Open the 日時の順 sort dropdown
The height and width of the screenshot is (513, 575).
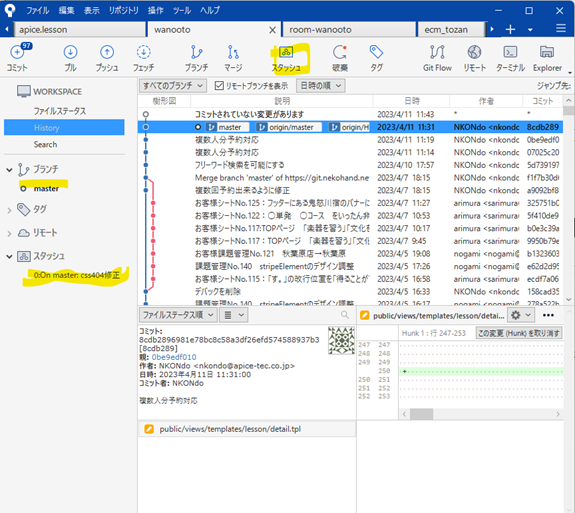pyautogui.click(x=321, y=86)
